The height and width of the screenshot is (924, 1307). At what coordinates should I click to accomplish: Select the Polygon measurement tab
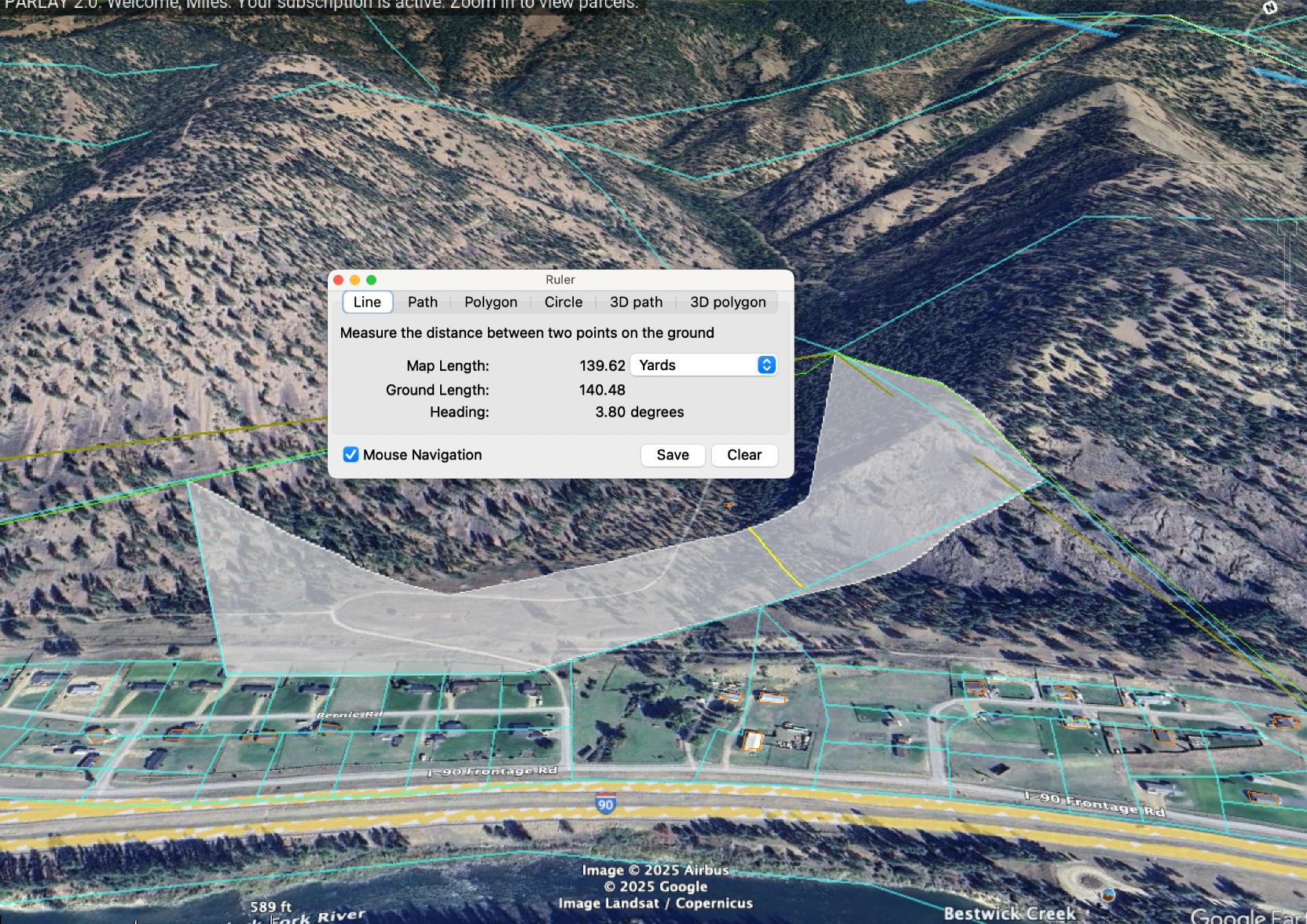pyautogui.click(x=490, y=302)
